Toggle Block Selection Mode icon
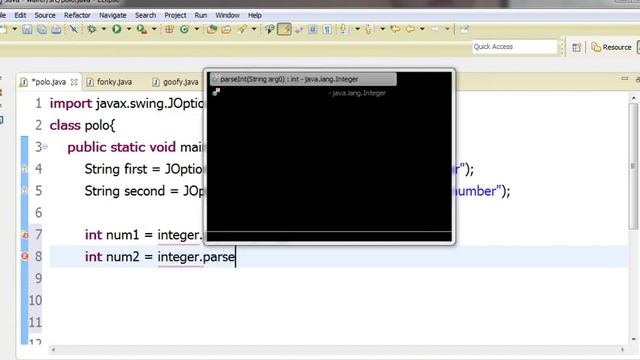640x360 pixels. (313, 29)
